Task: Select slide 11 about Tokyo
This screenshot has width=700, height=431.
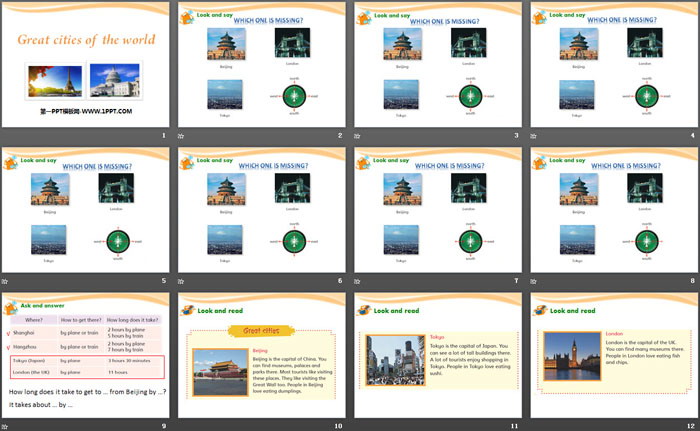Action: pos(436,355)
